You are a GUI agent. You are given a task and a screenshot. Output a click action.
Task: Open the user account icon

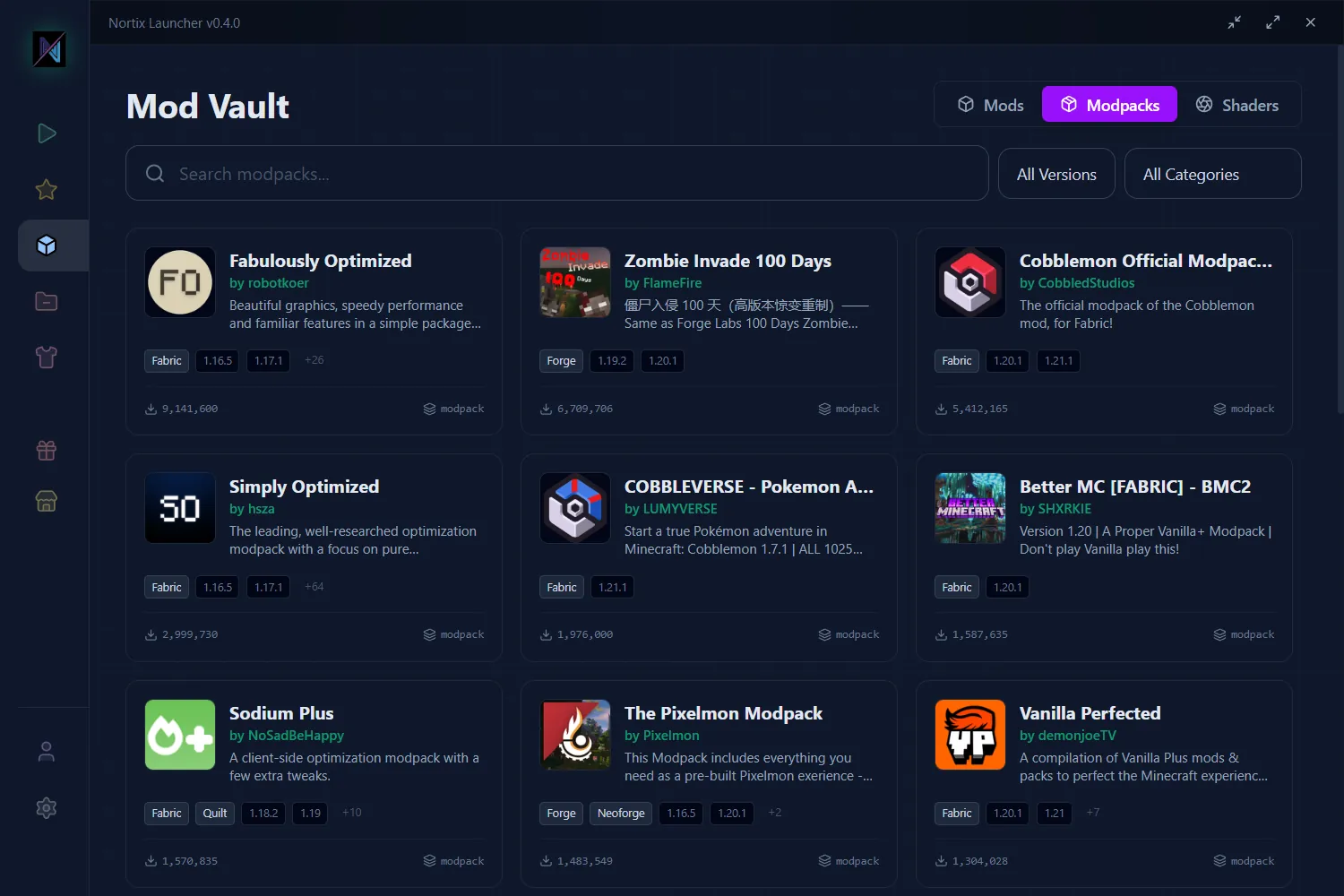click(x=47, y=752)
